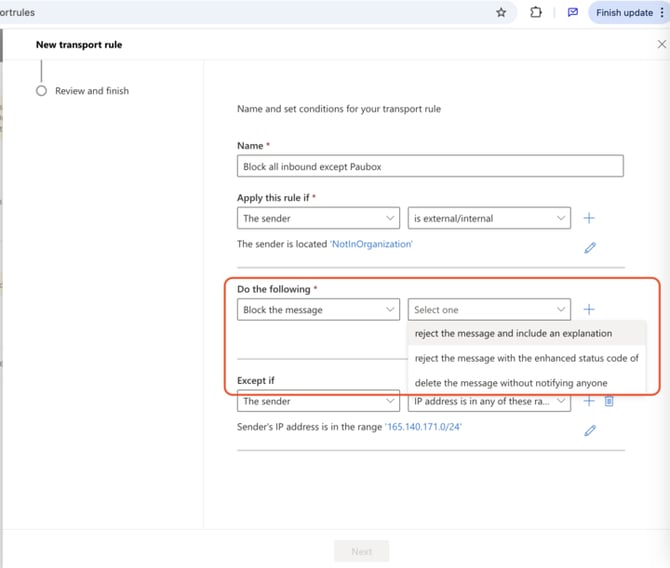Viewport: 670px width, 568px height.
Task: Delete the exception with the trash icon
Action: click(x=609, y=401)
